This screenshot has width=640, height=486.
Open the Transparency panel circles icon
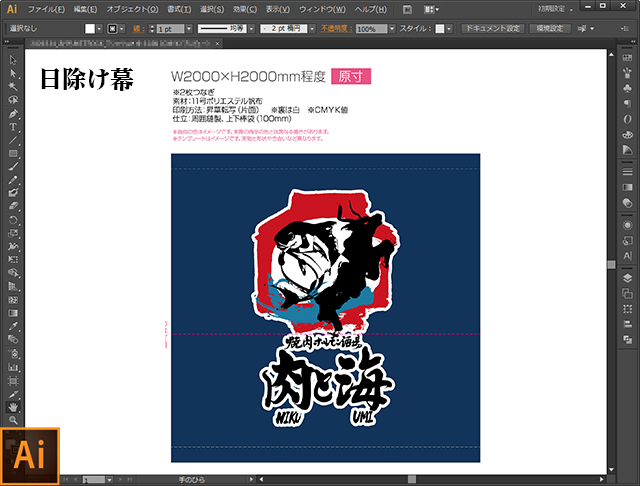(x=627, y=202)
